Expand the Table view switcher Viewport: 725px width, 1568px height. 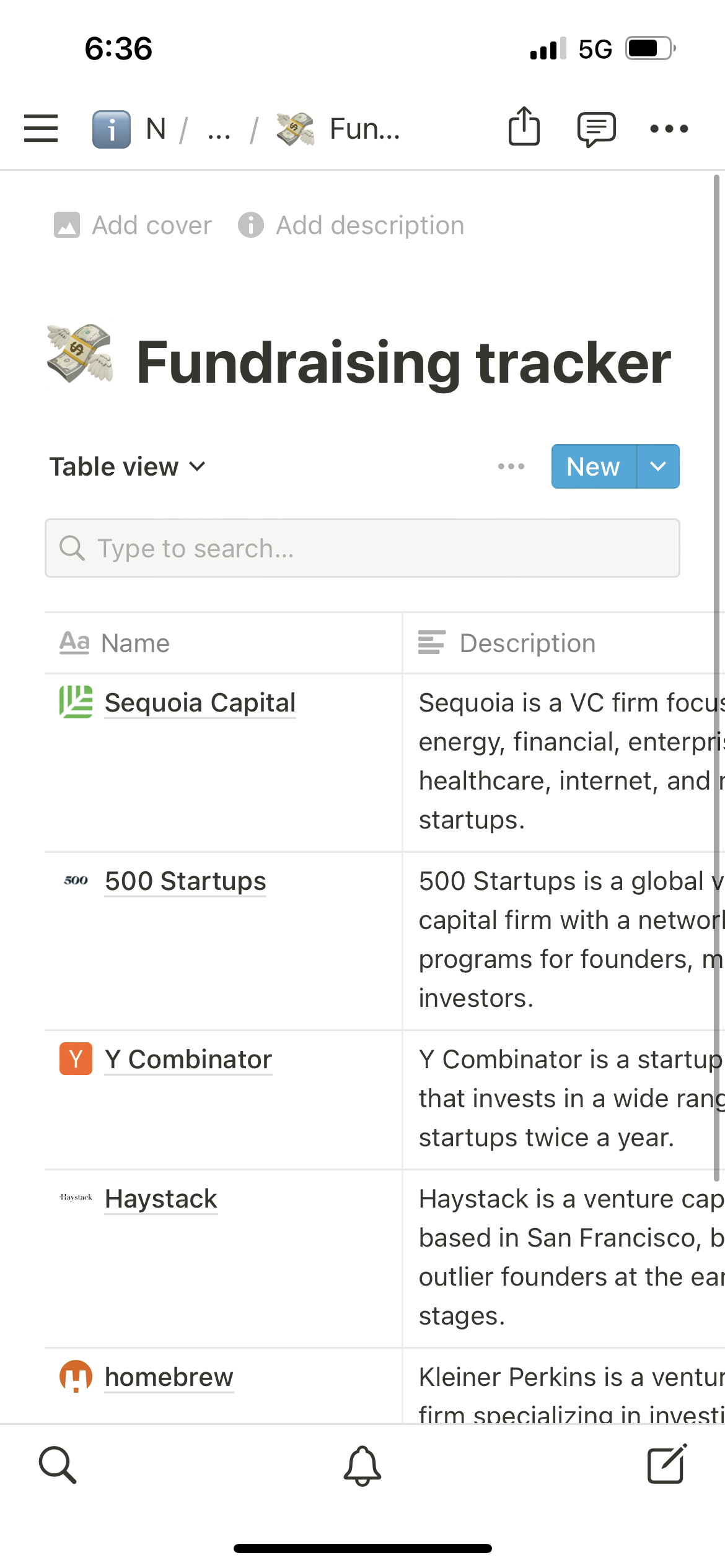click(x=128, y=466)
